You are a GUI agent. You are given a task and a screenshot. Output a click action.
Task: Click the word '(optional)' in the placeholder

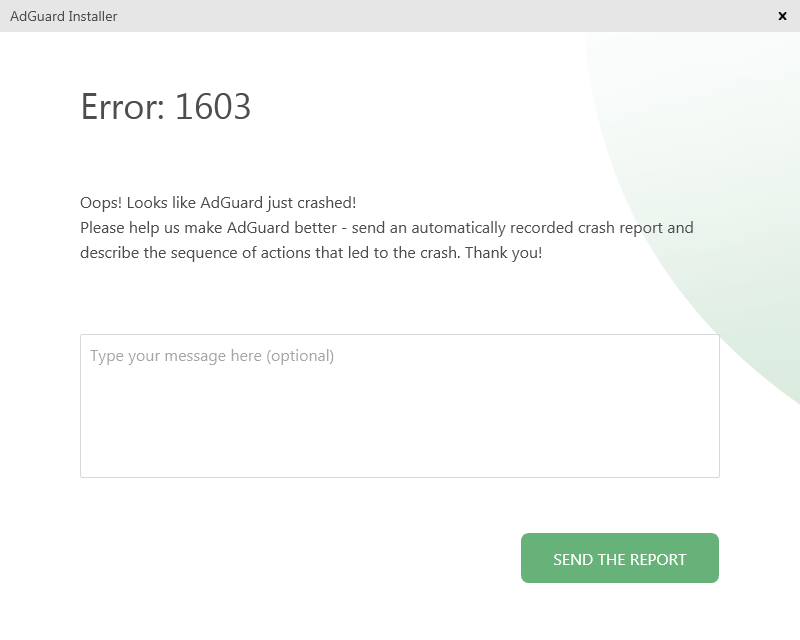tap(300, 356)
